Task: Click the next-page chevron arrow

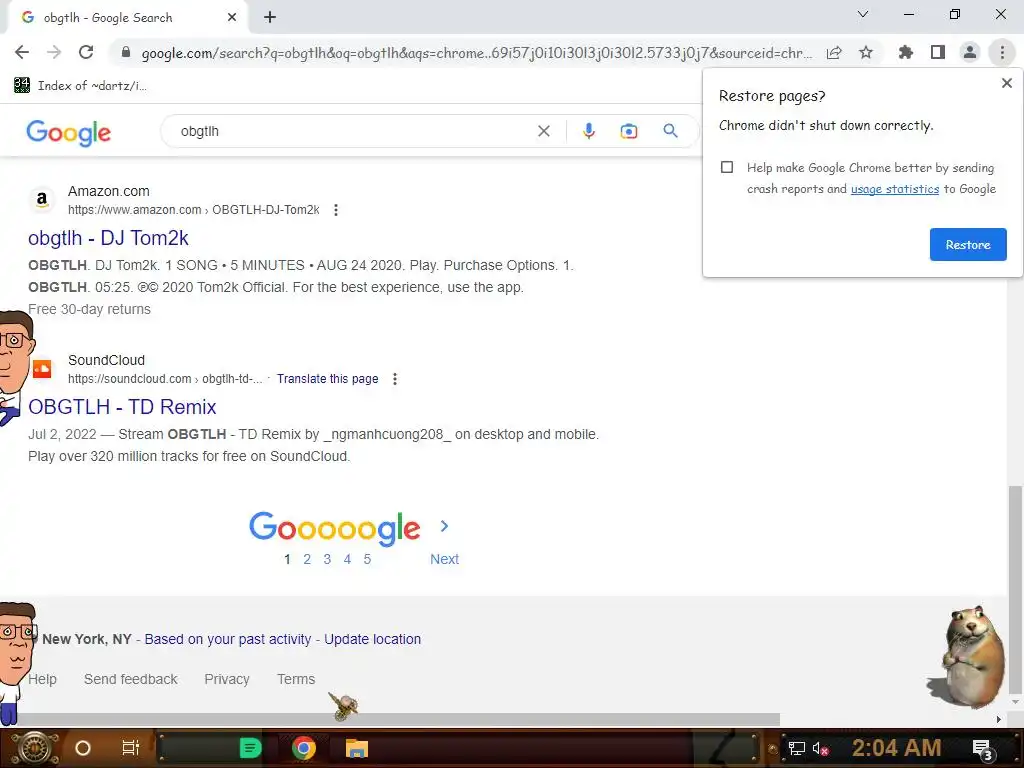Action: 444,526
